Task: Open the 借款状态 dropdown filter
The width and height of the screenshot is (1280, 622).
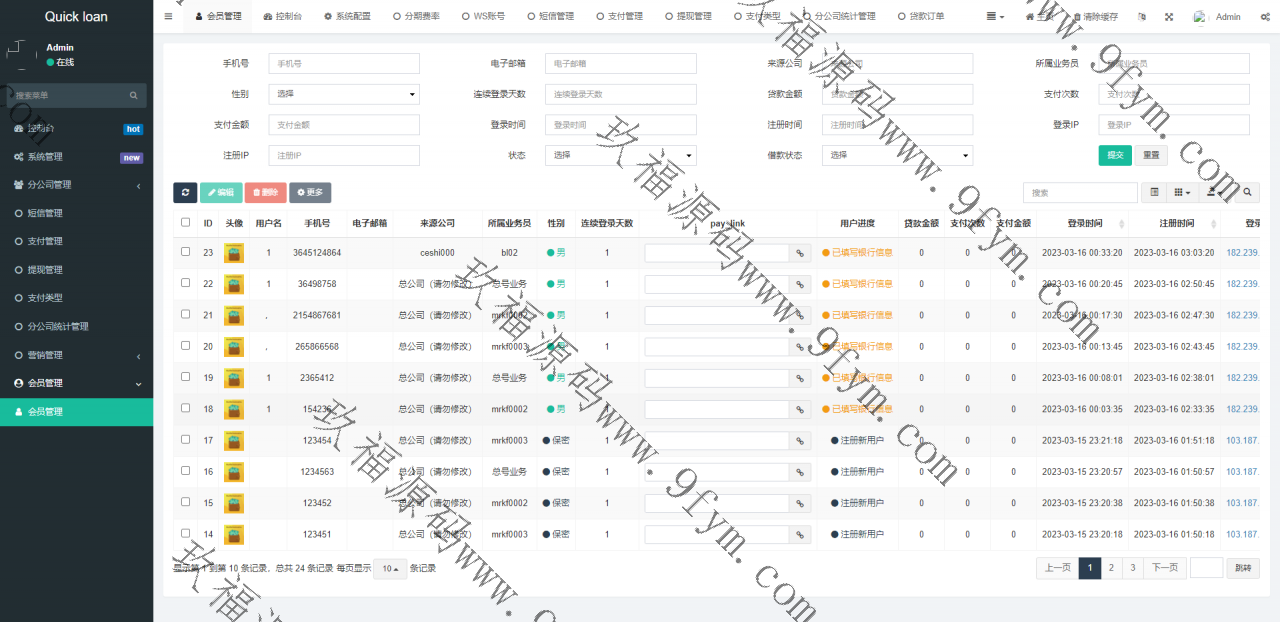Action: (897, 155)
